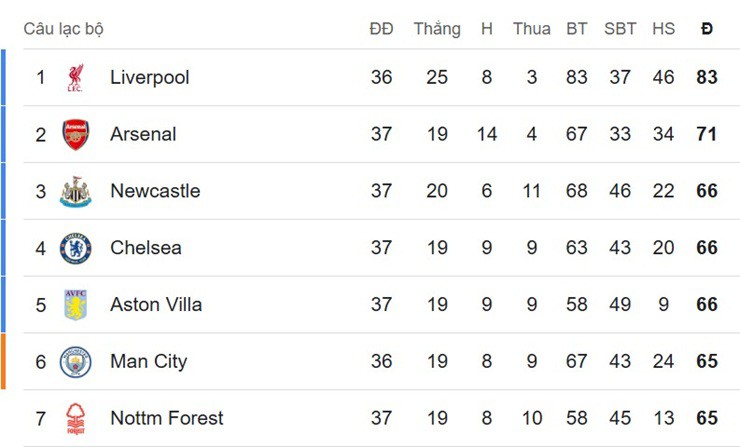The height and width of the screenshot is (447, 740).
Task: Click the bold Đ points header
Action: [706, 29]
